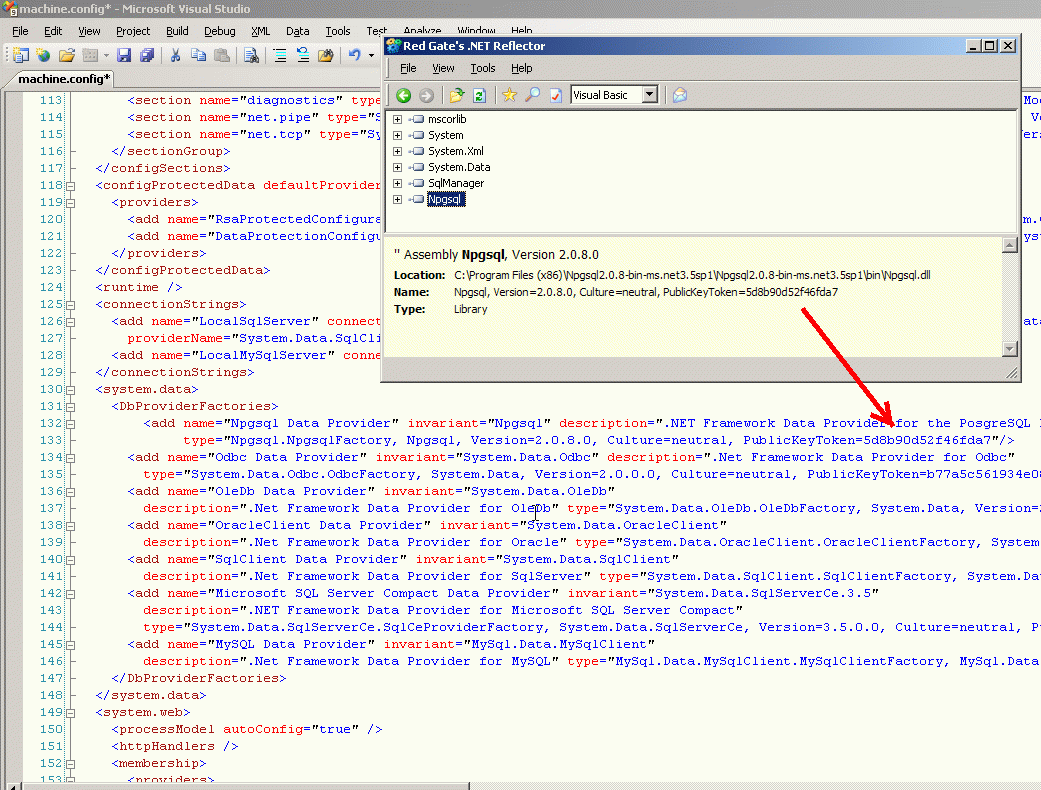This screenshot has width=1041, height=790.
Task: Open Visual Studio XML menu
Action: point(261,31)
